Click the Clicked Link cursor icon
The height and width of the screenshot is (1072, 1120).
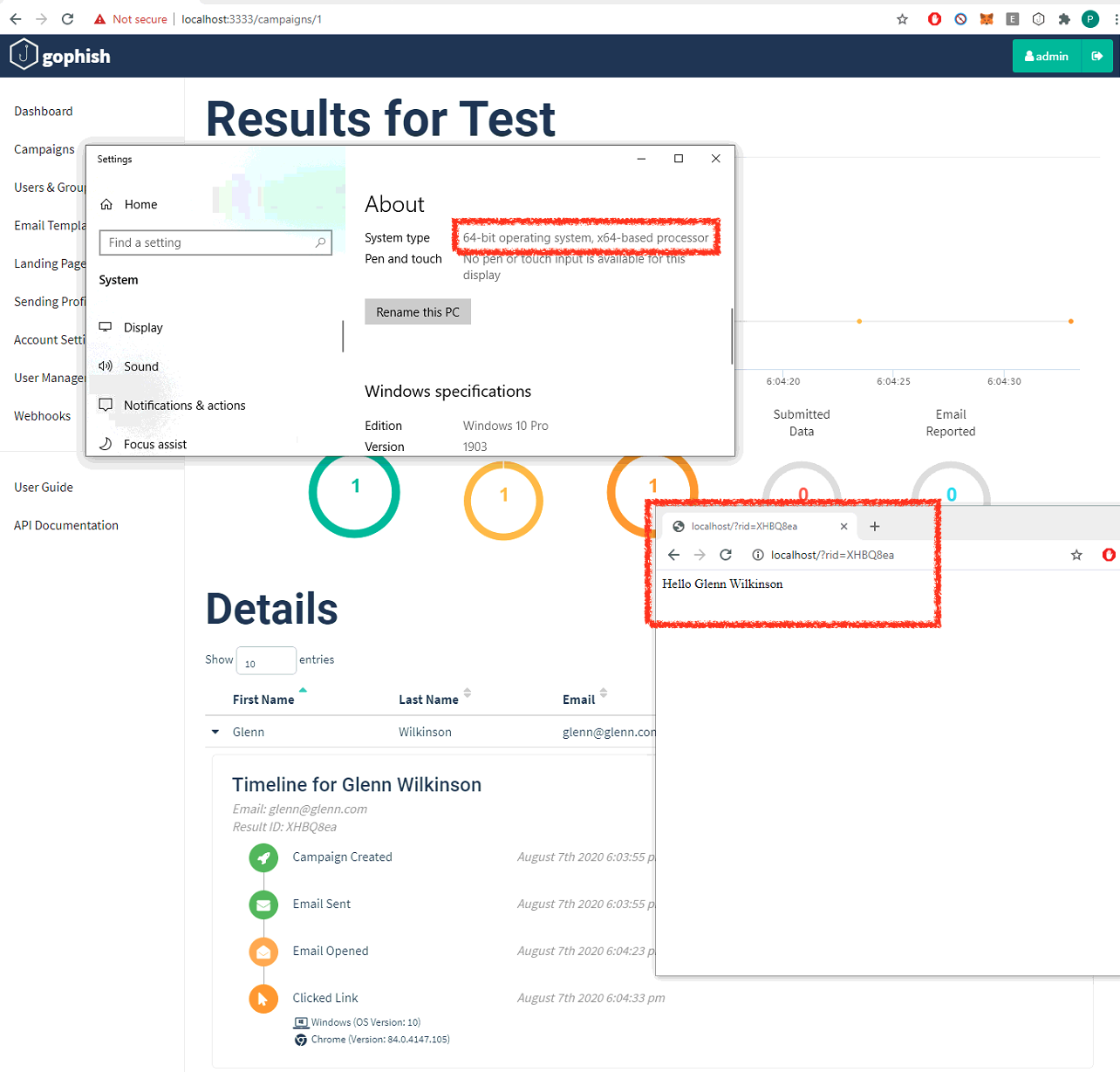[263, 999]
